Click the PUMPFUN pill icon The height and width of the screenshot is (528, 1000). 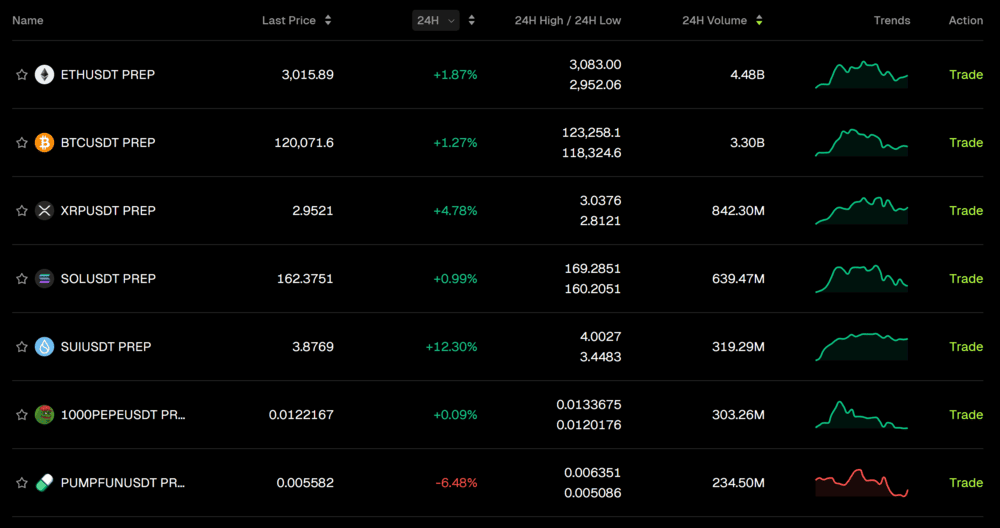tap(44, 483)
